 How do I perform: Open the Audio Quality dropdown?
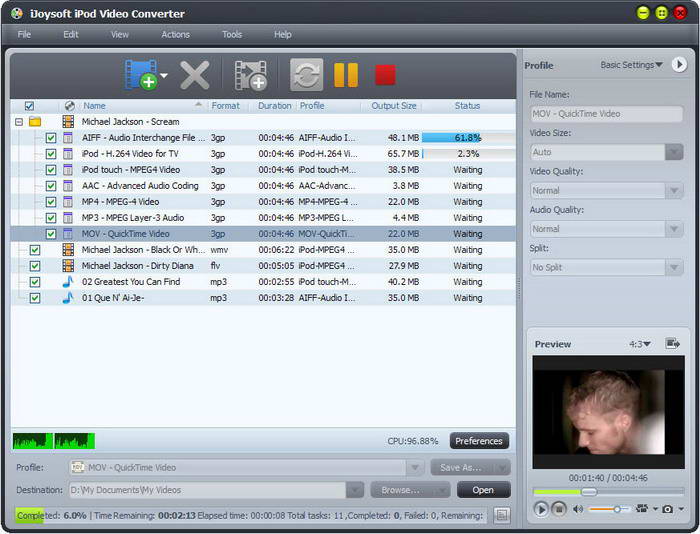(674, 229)
